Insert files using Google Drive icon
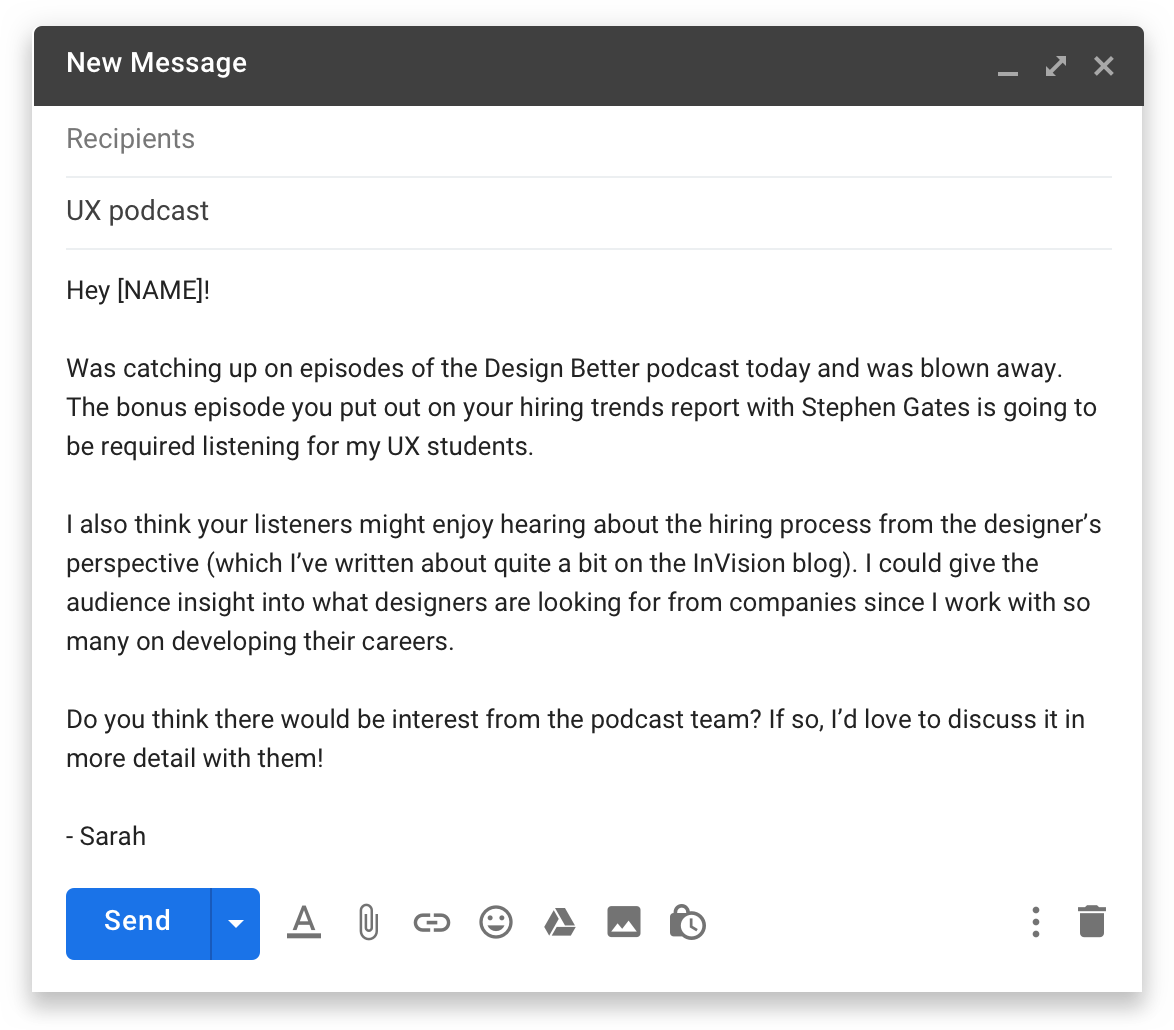1174x1030 pixels. 559,922
